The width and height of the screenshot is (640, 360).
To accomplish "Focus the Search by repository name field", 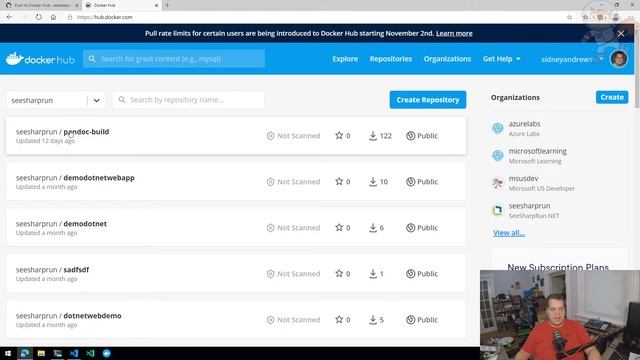I will [x=189, y=100].
